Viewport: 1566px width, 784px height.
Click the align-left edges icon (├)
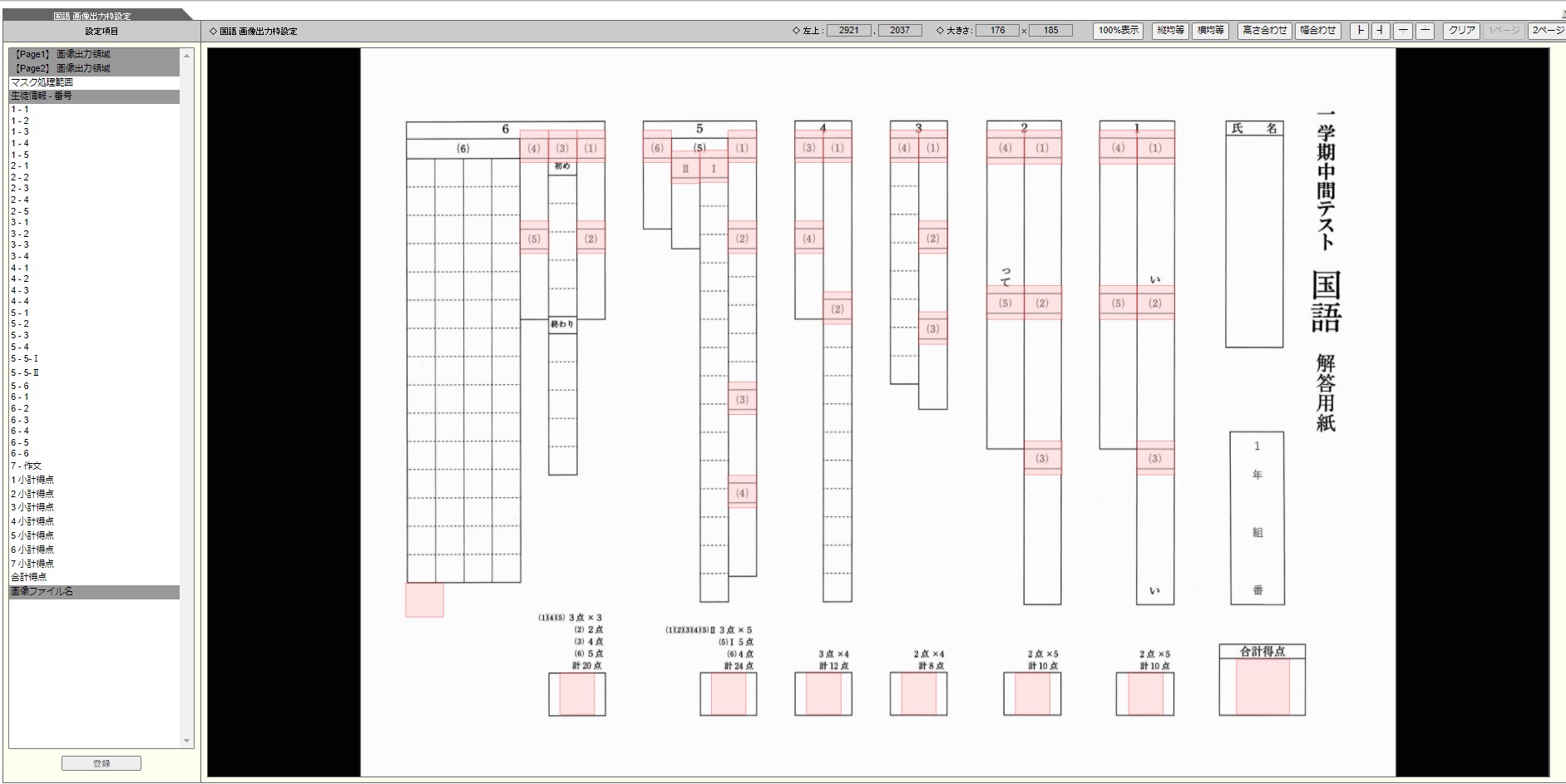point(1360,31)
